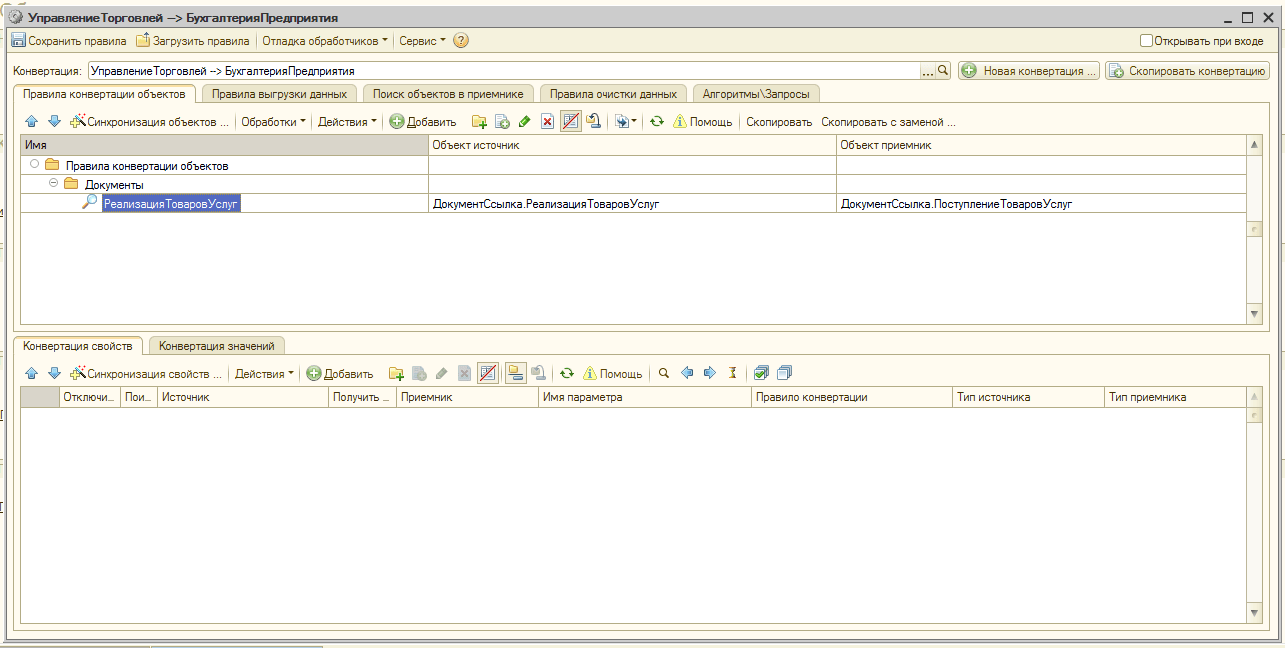This screenshot has width=1285, height=648.
Task: Open the Обработки dropdown menu
Action: point(273,121)
